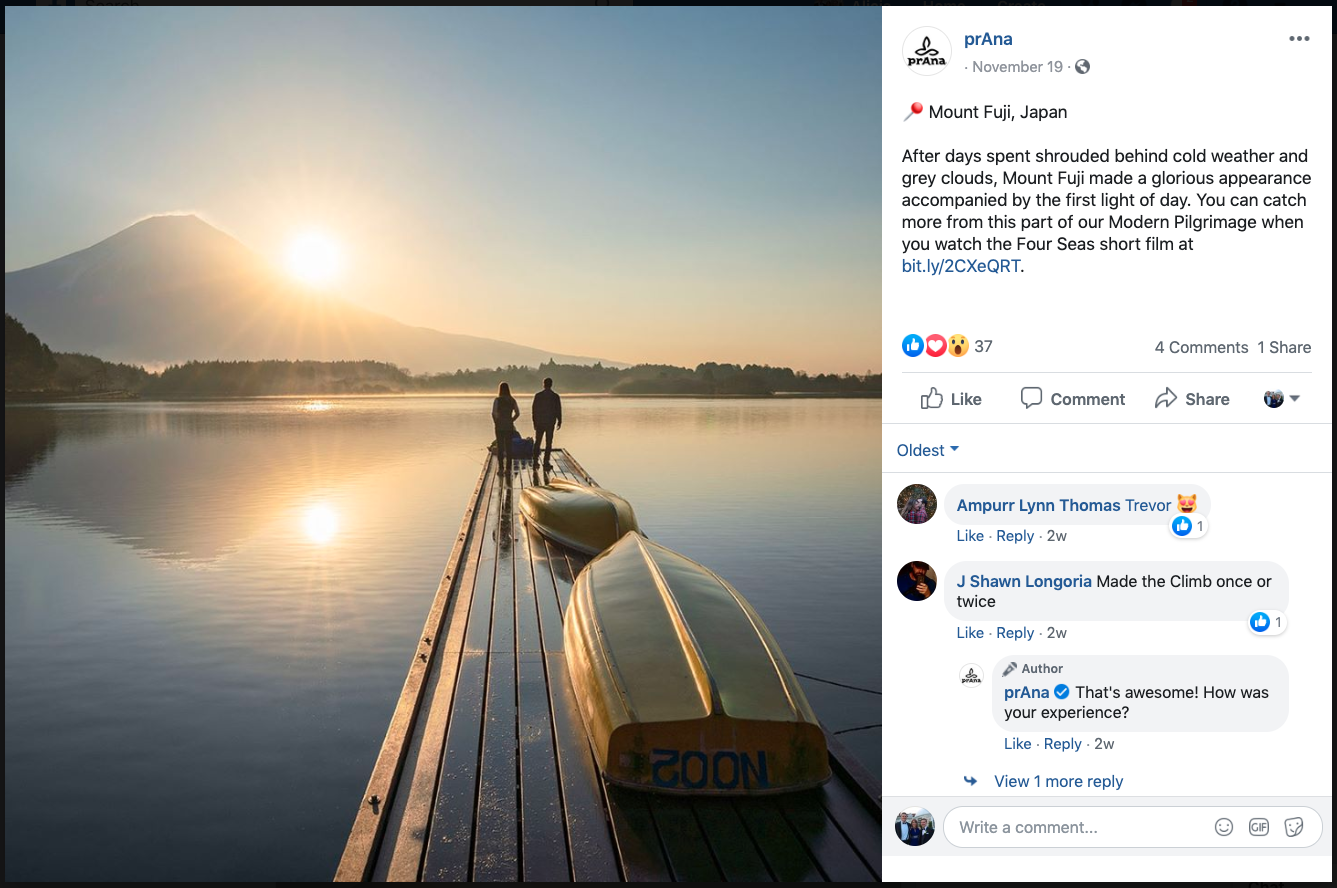
Task: Click the privacy globe icon
Action: tap(1082, 66)
